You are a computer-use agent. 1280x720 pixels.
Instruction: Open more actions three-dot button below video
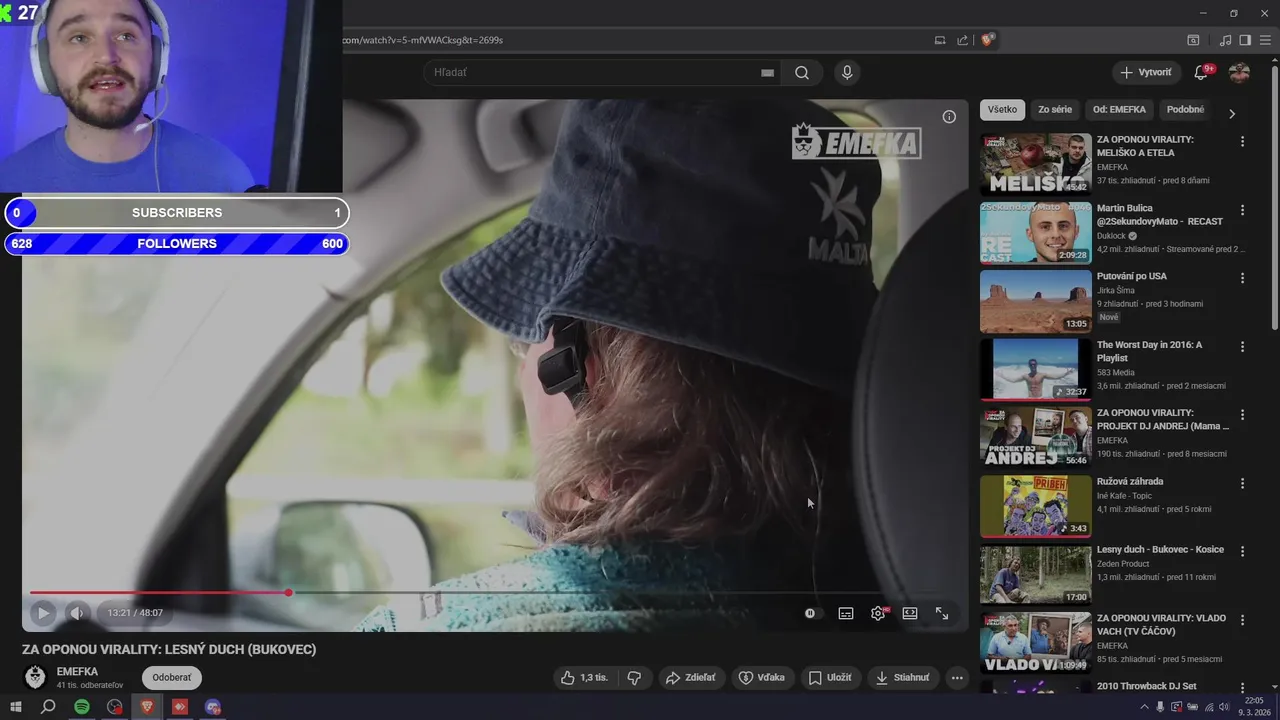pos(957,677)
